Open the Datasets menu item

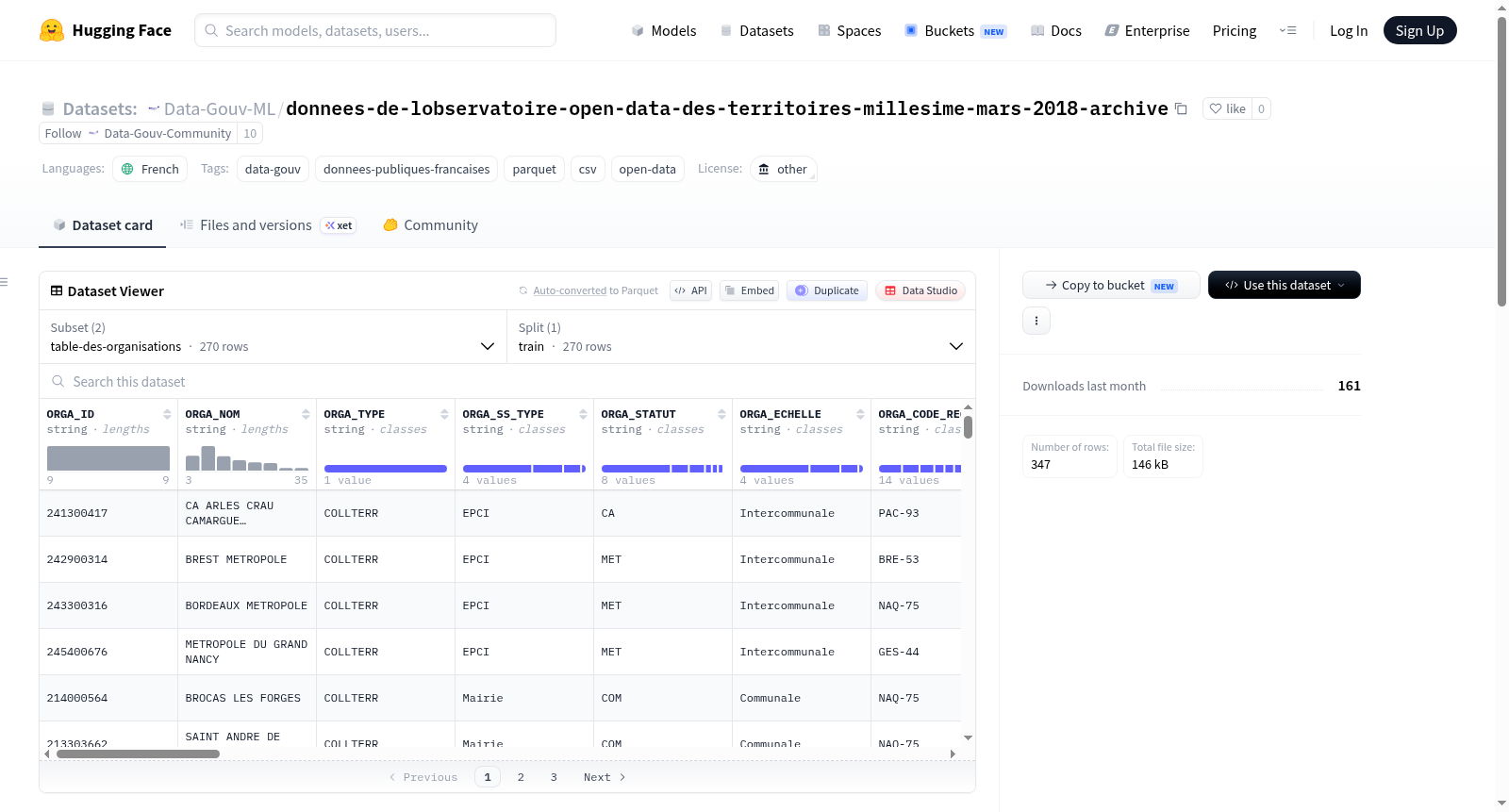(756, 30)
